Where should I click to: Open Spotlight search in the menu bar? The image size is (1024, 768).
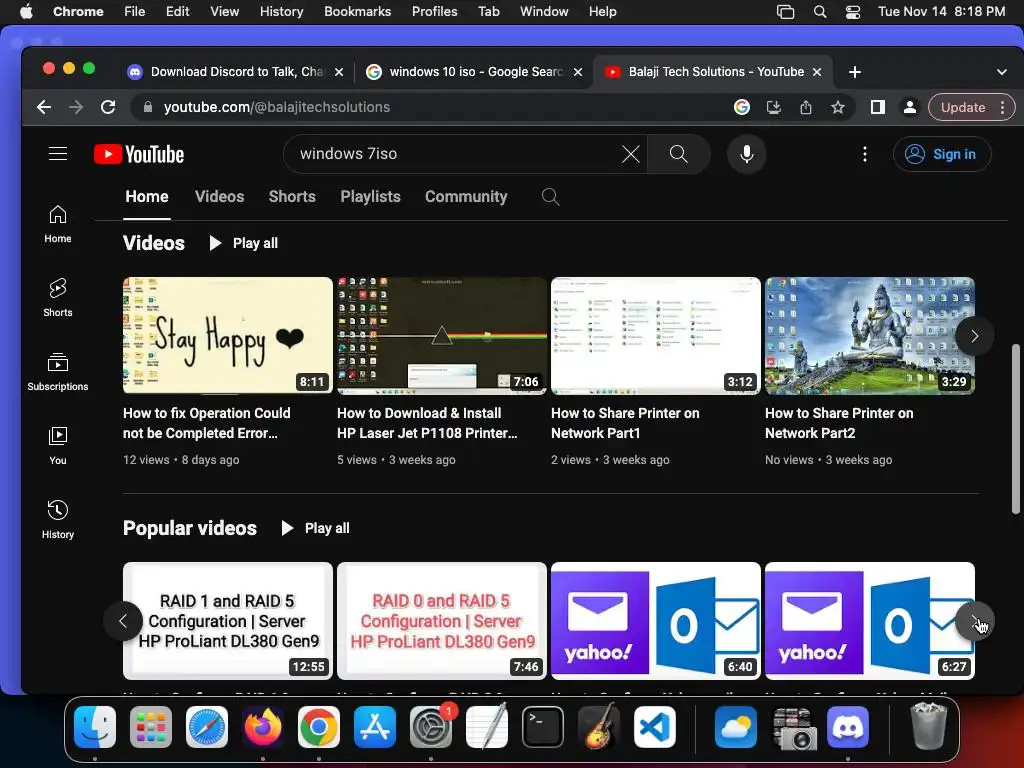(x=820, y=12)
